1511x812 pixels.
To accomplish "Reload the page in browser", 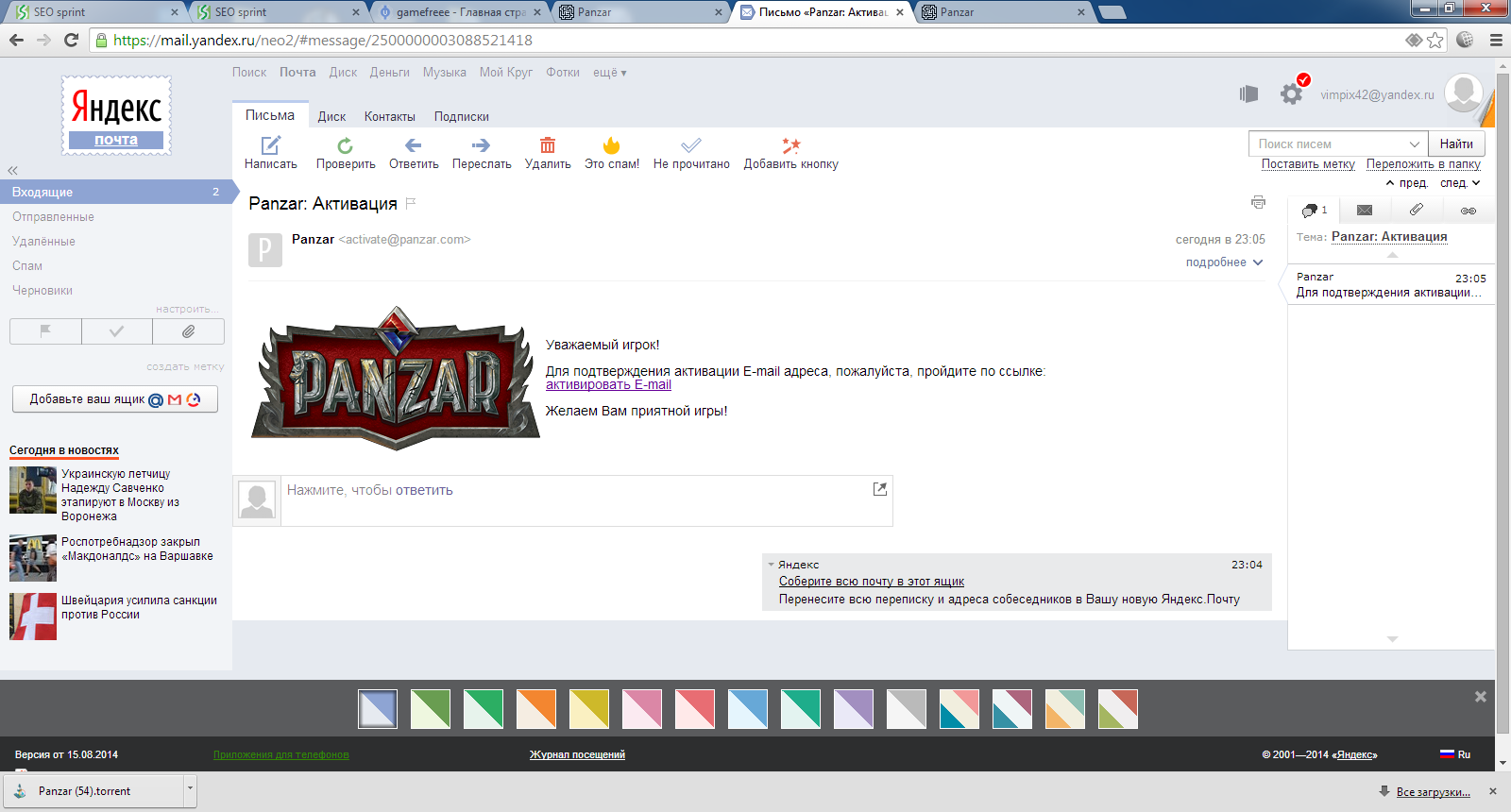I will click(71, 40).
